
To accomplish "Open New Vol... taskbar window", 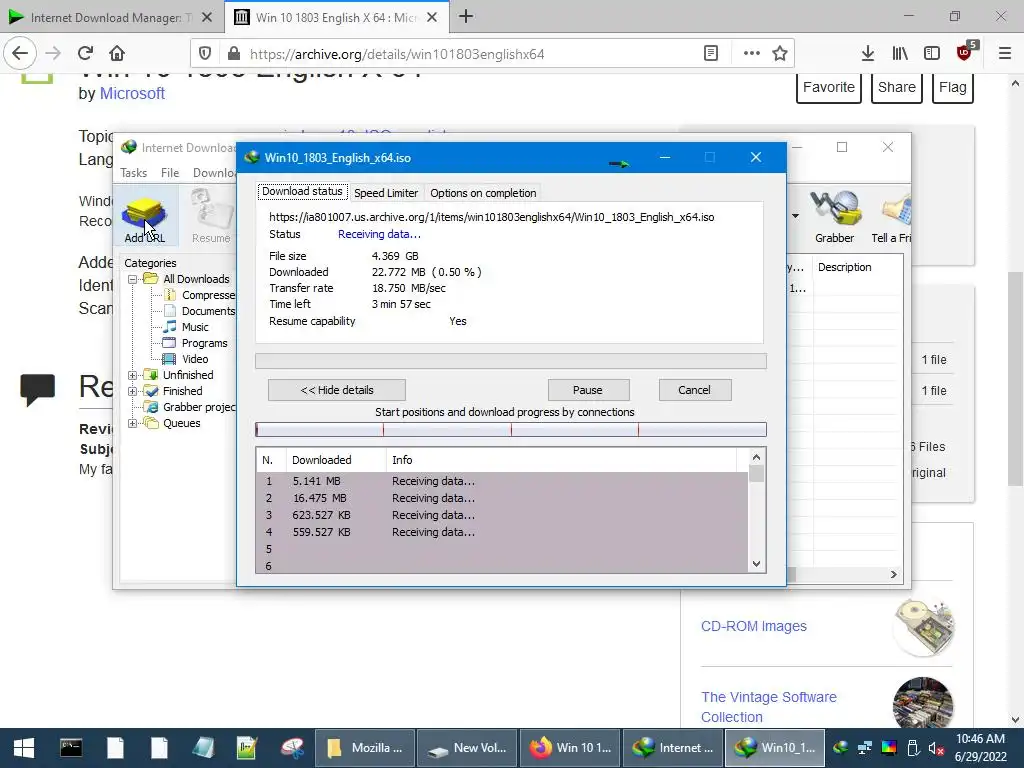I will [466, 748].
